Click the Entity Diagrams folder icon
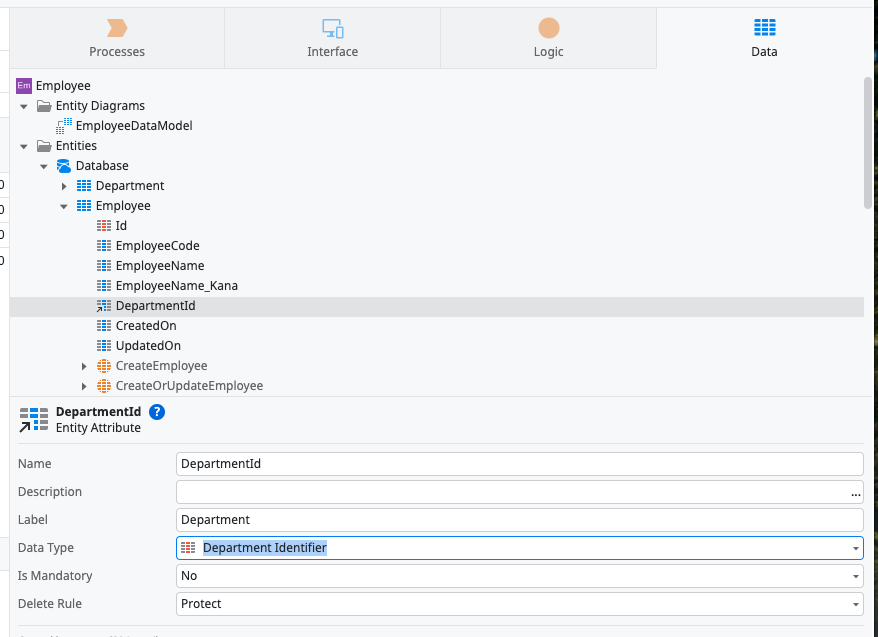The height and width of the screenshot is (637, 878). click(x=44, y=106)
